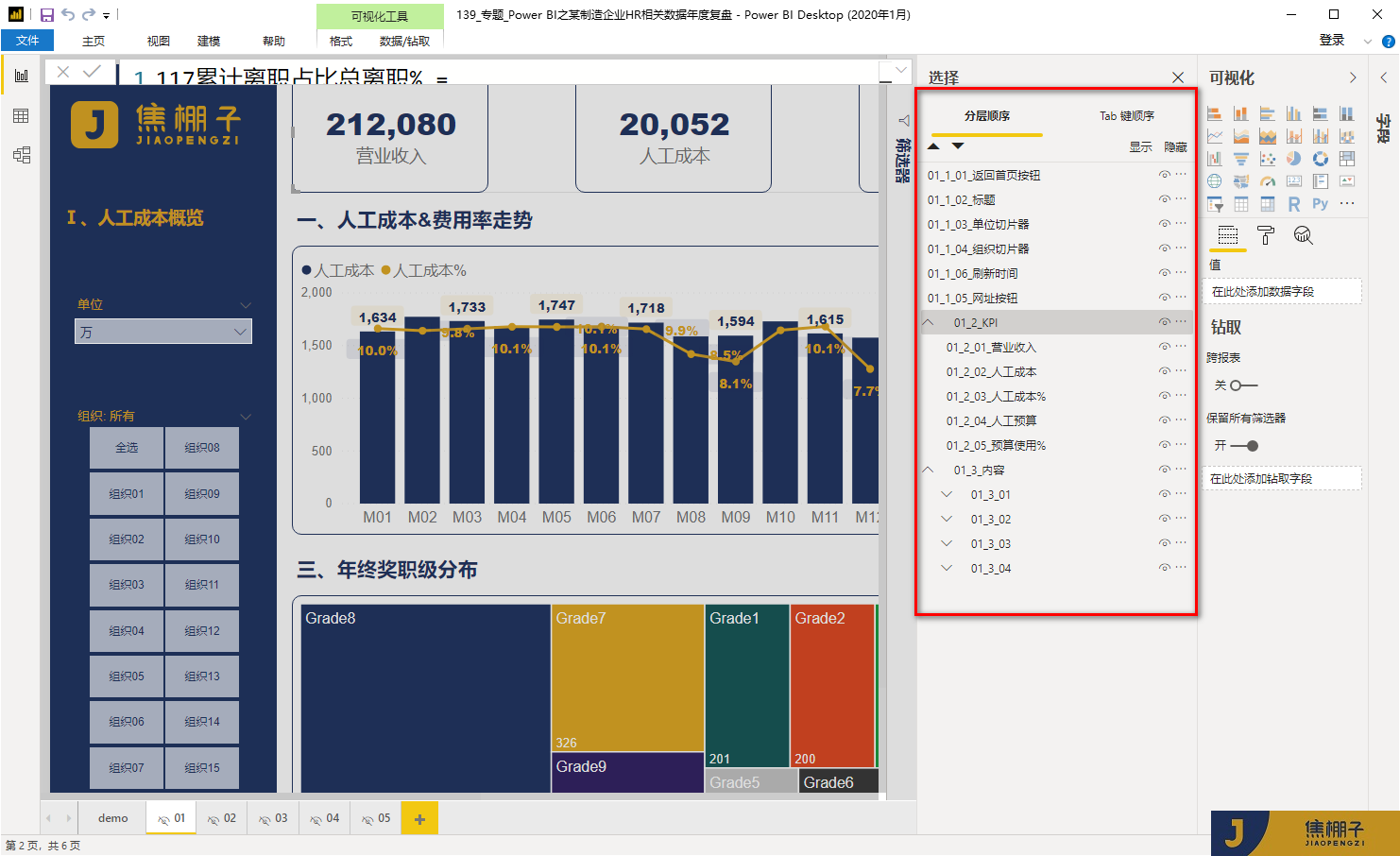Switch to page tab 03
Screen dimensions: 1400x856
tap(274, 818)
